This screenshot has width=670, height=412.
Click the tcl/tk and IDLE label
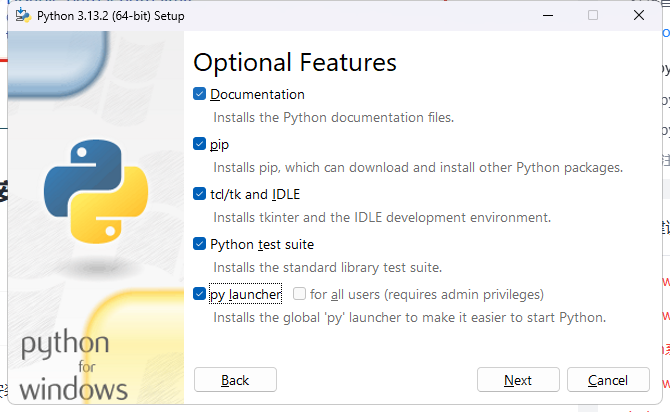(255, 194)
